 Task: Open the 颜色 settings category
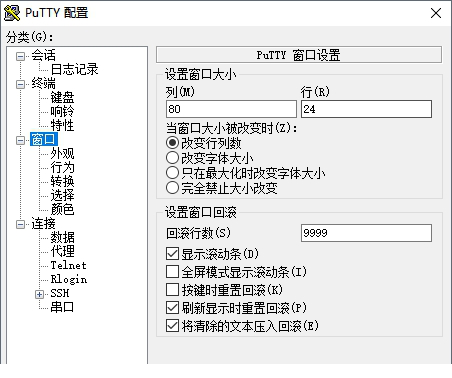click(62, 209)
